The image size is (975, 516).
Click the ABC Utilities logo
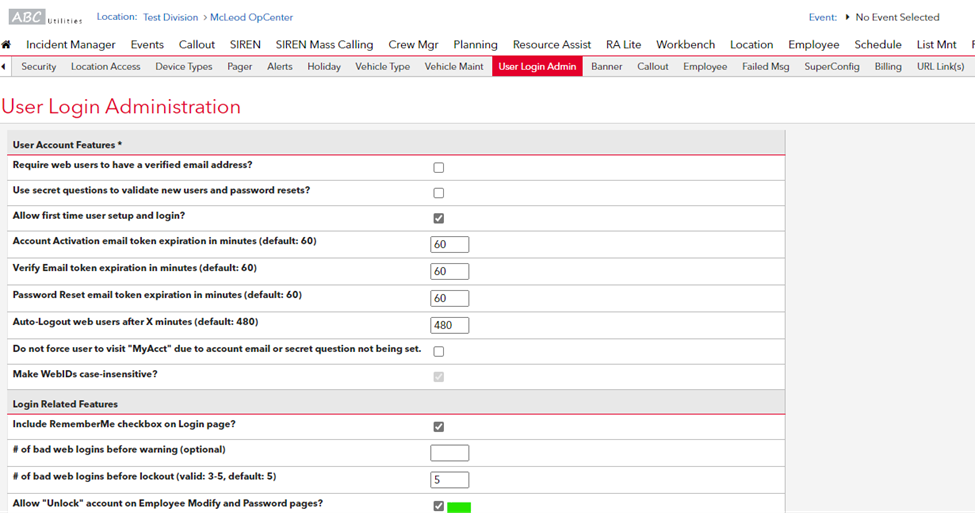[45, 17]
